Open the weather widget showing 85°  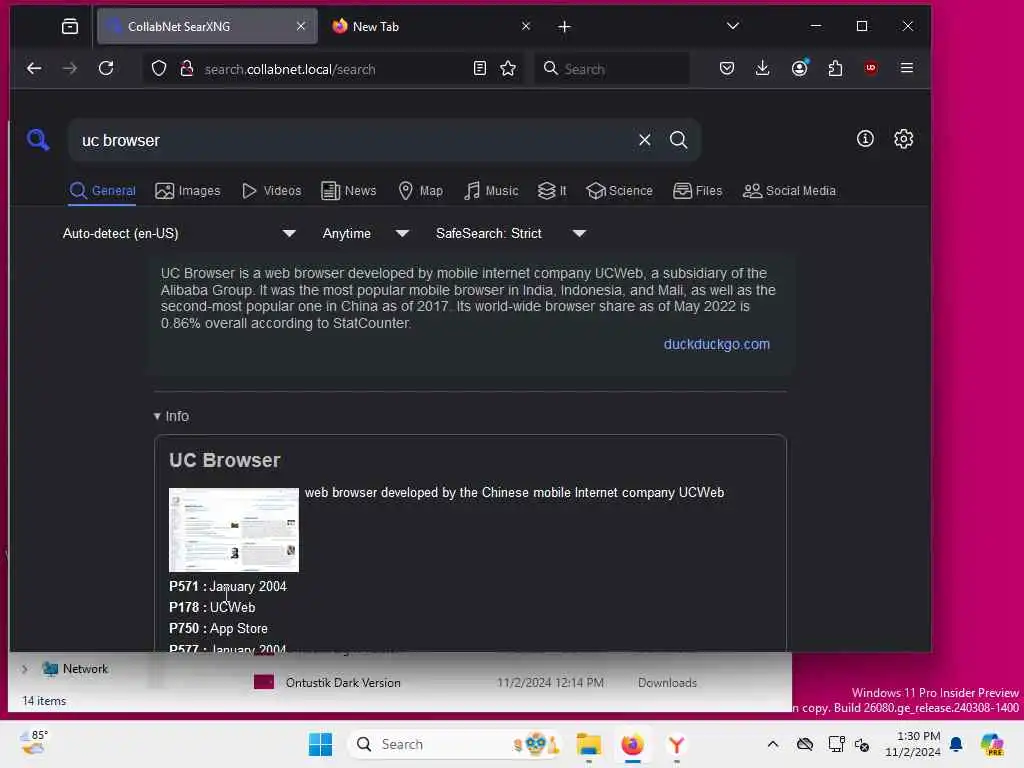point(33,743)
